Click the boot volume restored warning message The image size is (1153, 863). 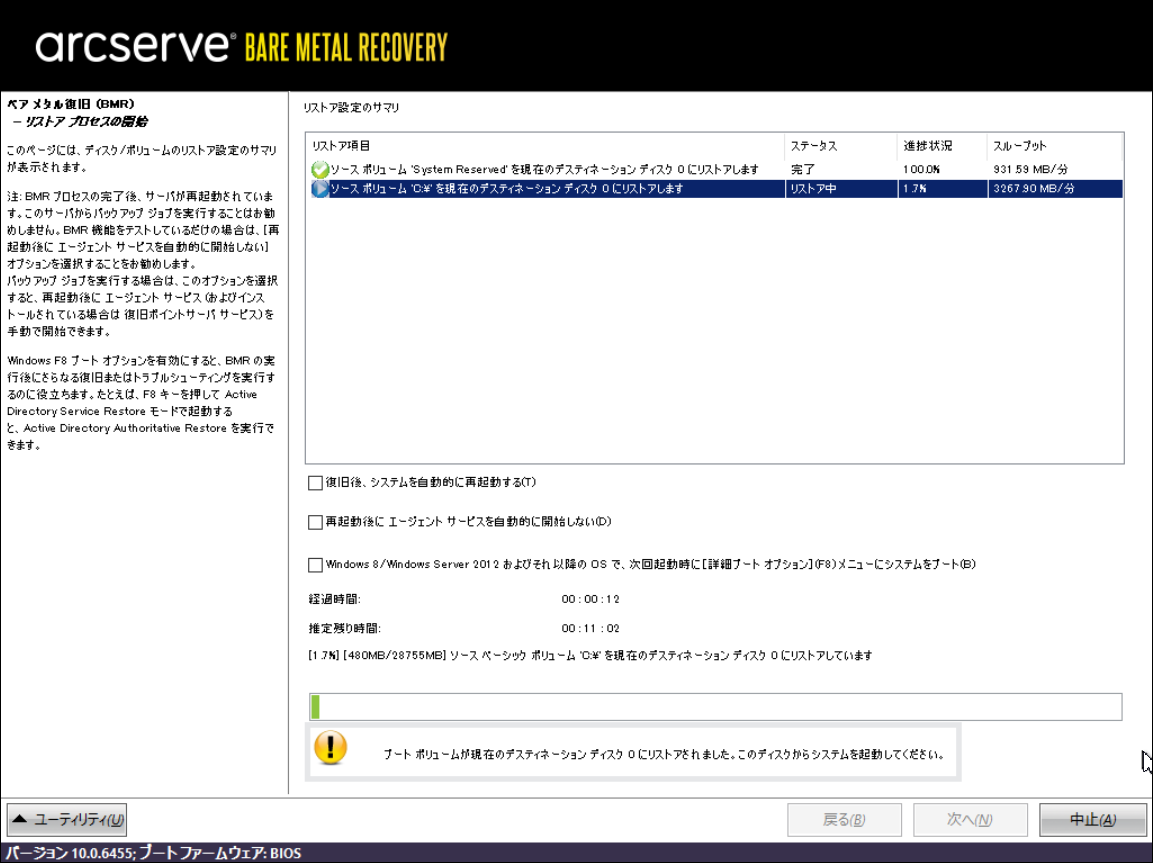(663, 755)
